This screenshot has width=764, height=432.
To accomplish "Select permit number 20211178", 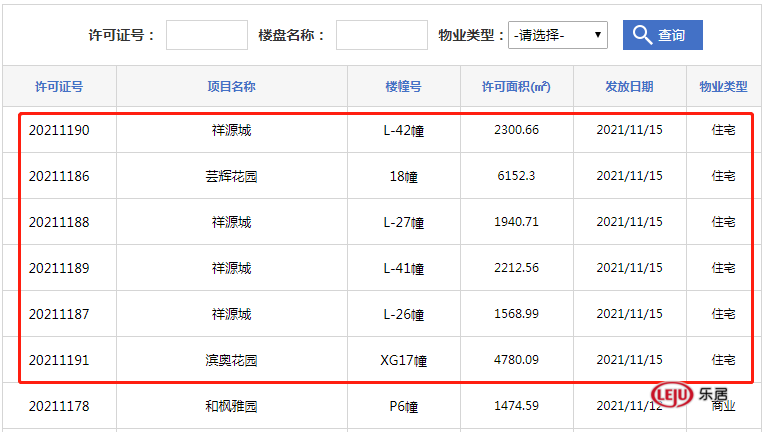I will point(59,406).
